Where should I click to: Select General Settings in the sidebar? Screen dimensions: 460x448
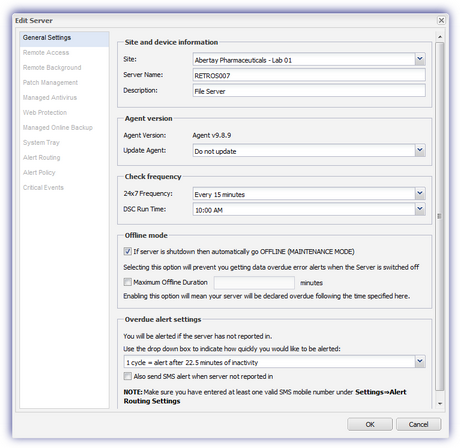pos(64,38)
